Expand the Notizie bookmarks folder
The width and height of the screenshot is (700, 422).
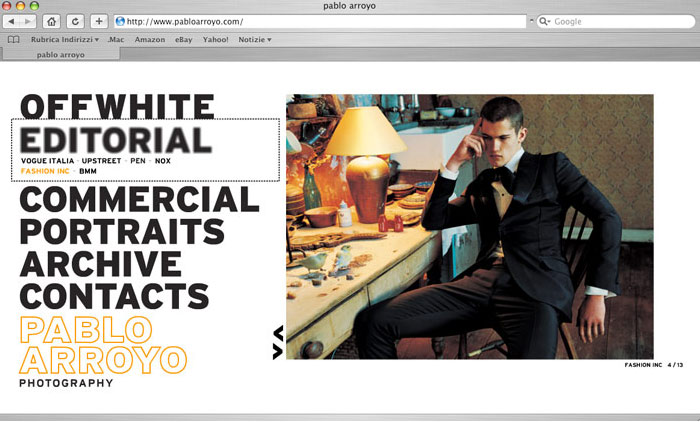255,40
